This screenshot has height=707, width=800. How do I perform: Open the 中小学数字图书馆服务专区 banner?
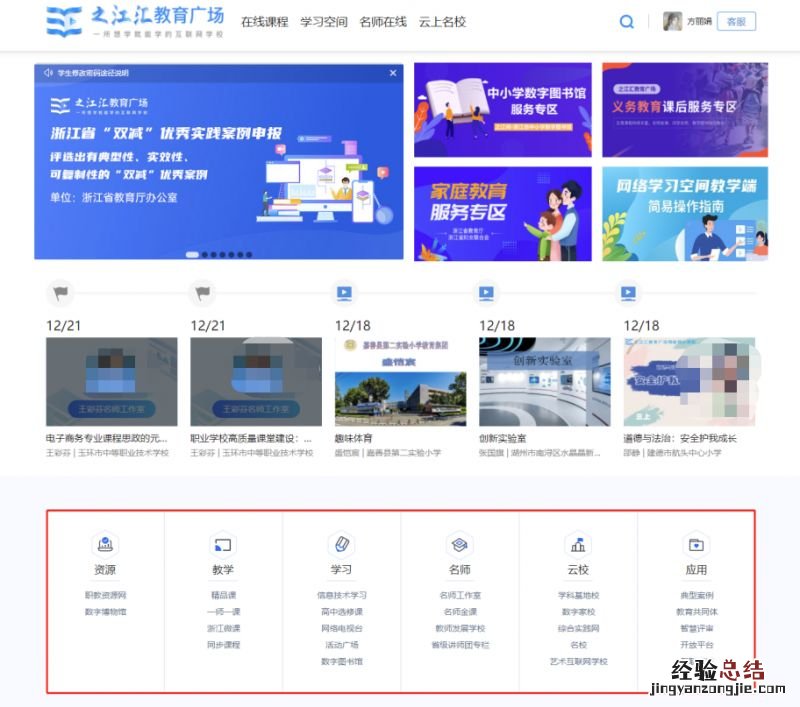click(x=503, y=110)
